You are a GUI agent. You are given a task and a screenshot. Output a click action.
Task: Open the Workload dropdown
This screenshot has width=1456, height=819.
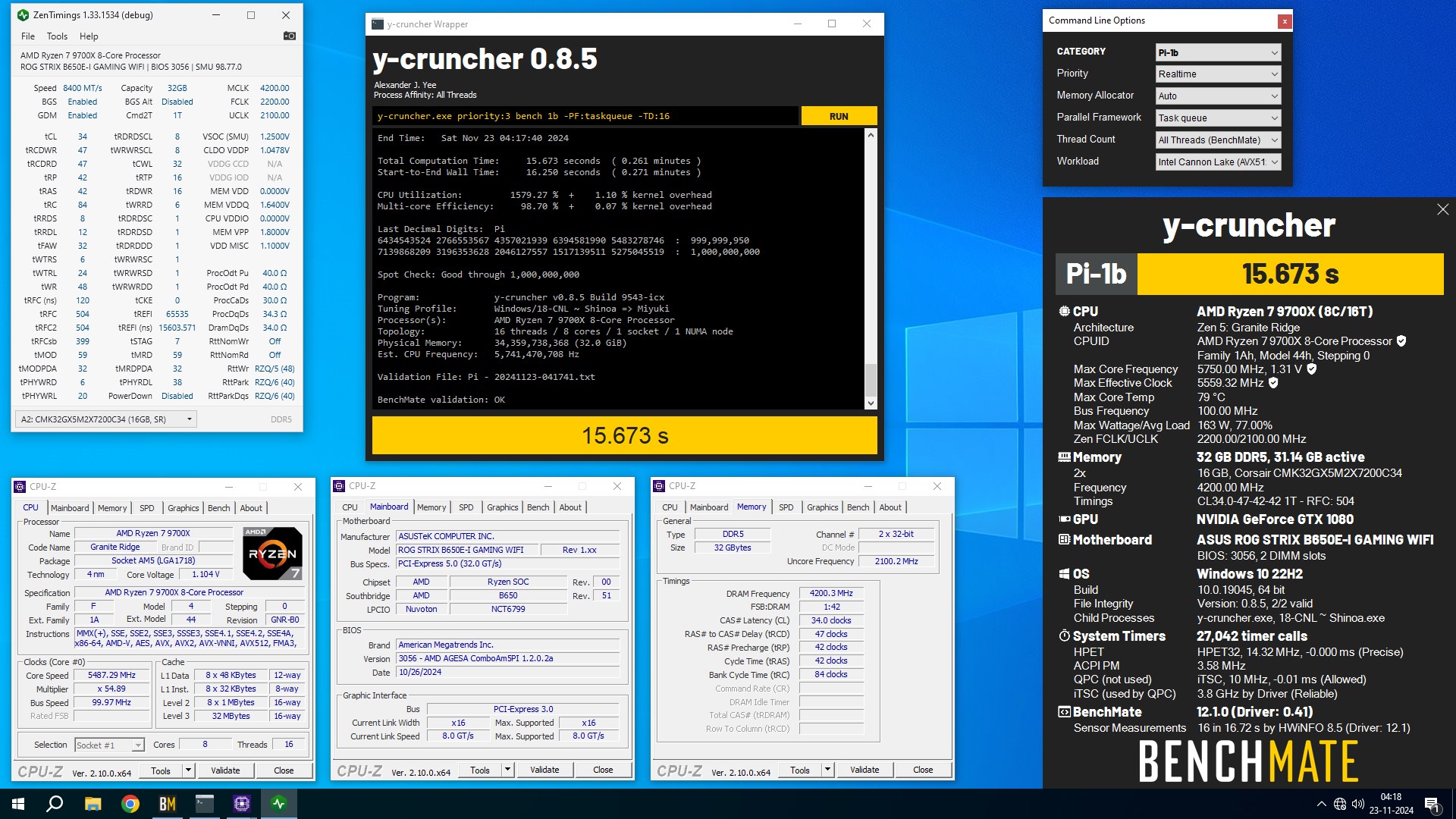point(1218,162)
